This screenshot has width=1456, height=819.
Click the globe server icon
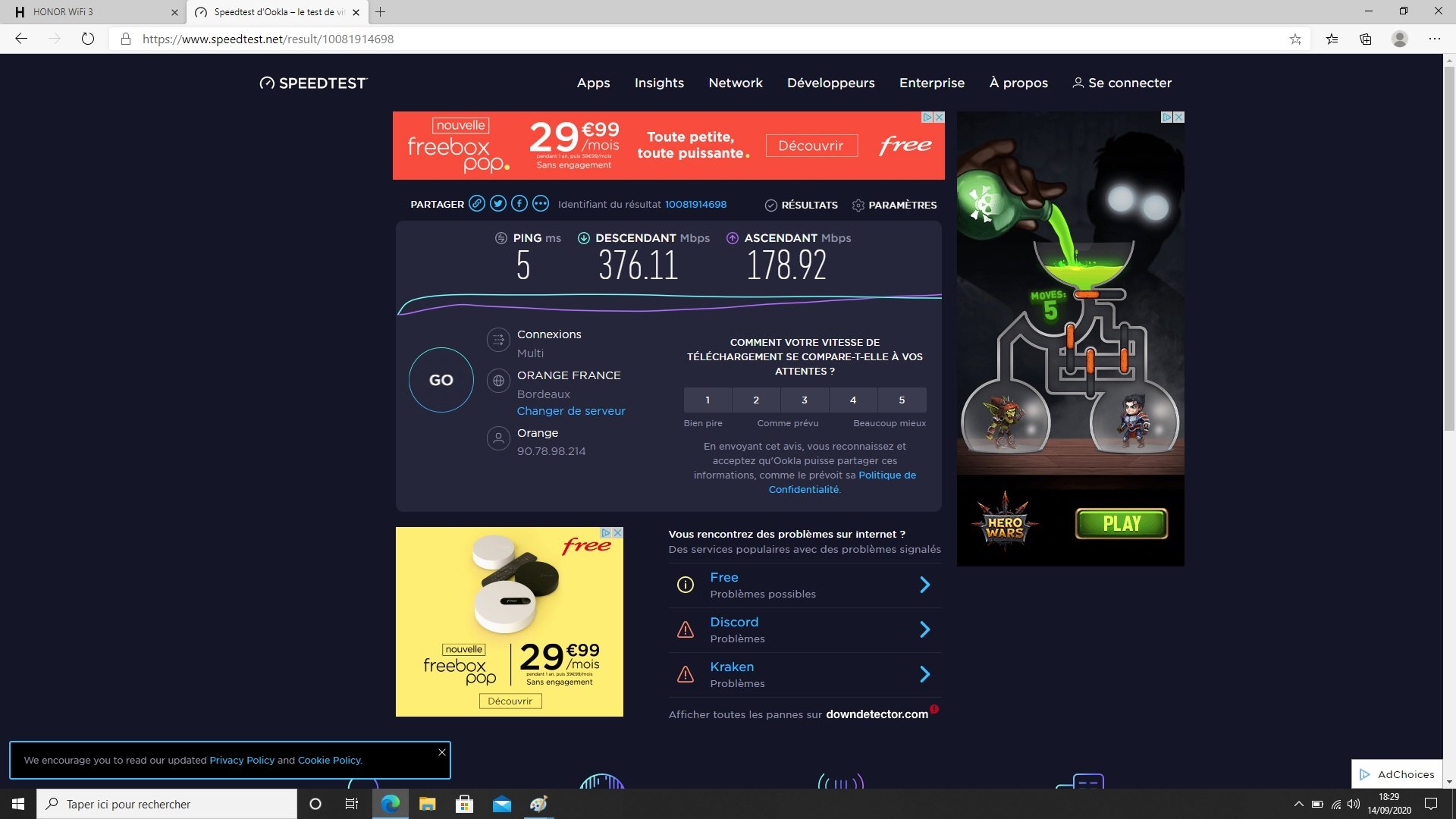tap(498, 381)
